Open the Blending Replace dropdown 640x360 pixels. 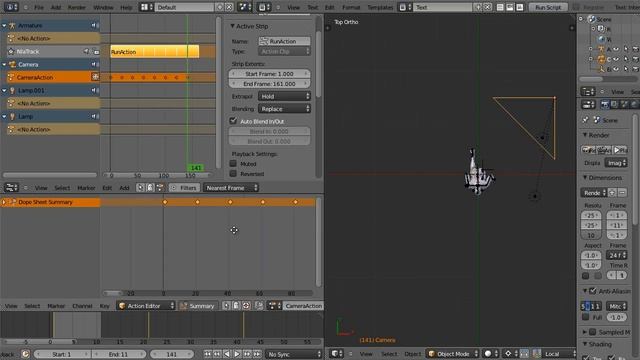pyautogui.click(x=284, y=109)
